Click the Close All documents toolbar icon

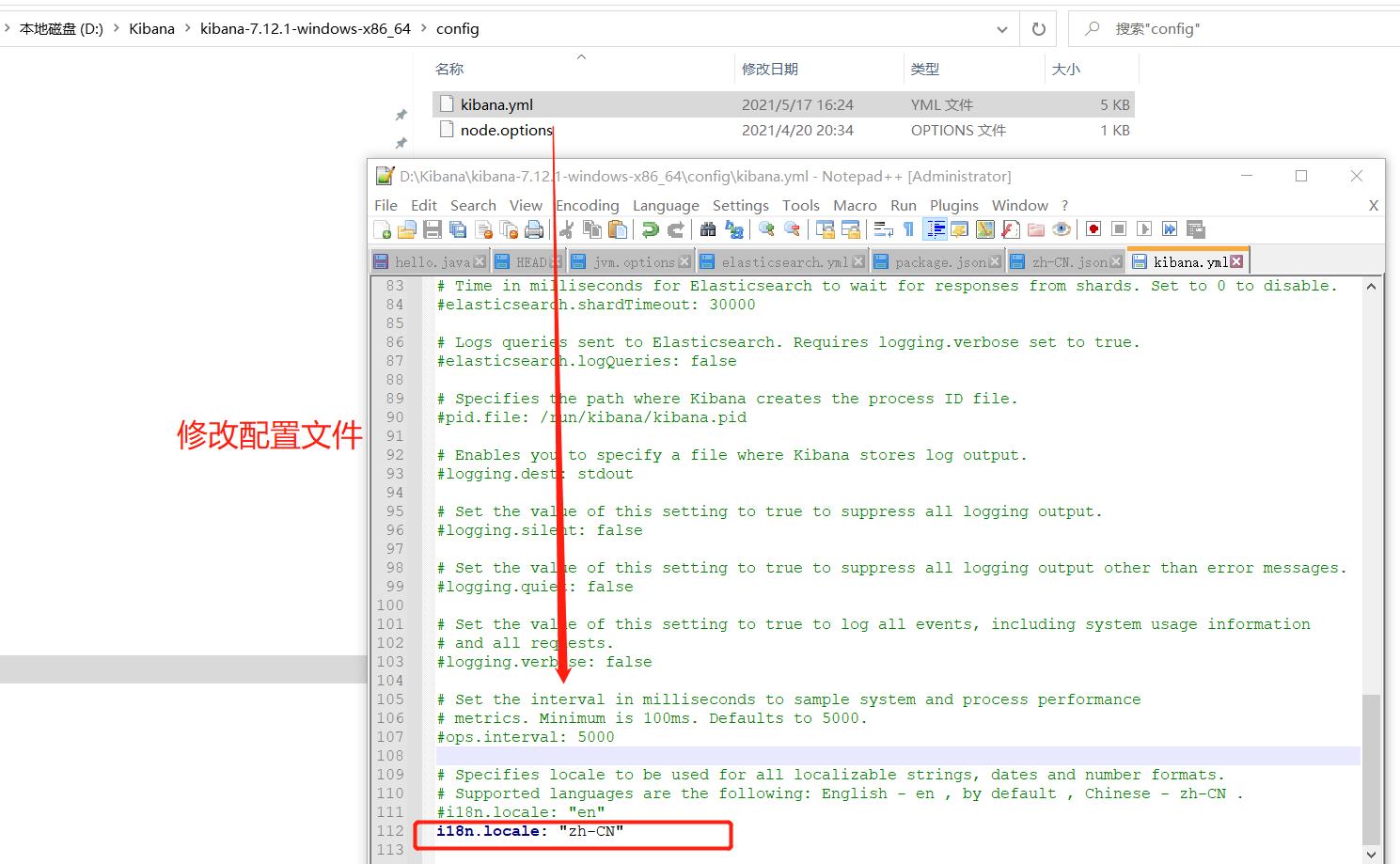point(509,229)
